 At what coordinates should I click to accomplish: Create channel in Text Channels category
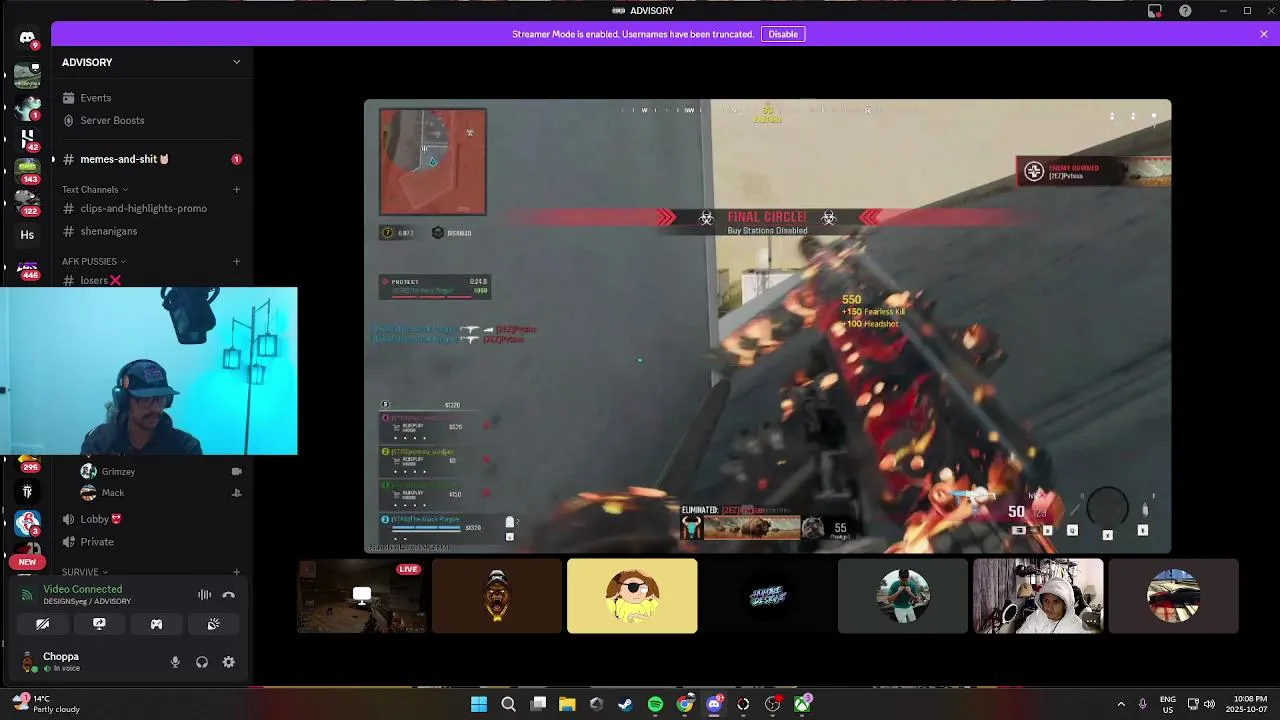click(x=237, y=190)
